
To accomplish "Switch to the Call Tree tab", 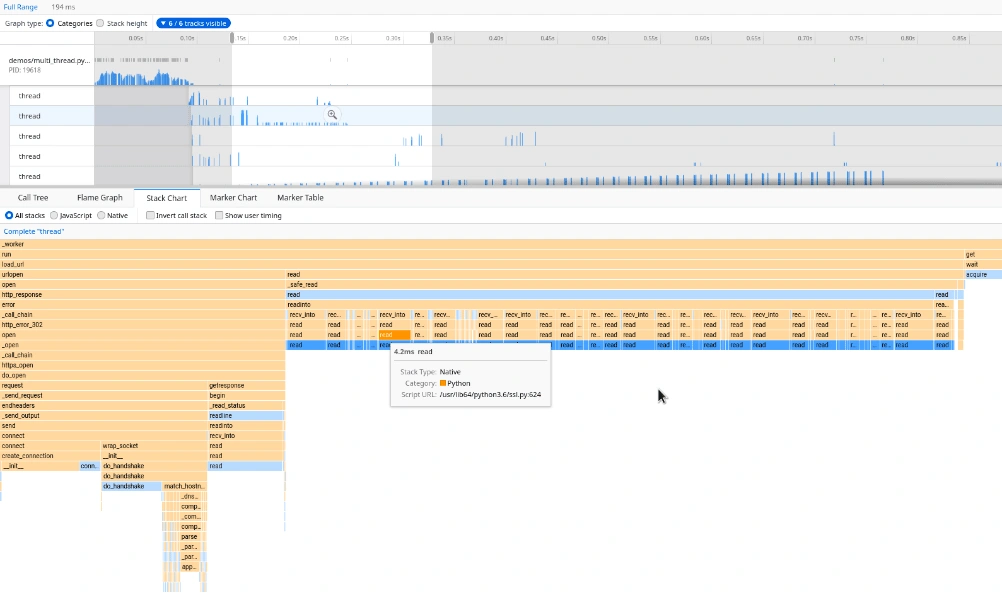I will pos(33,197).
